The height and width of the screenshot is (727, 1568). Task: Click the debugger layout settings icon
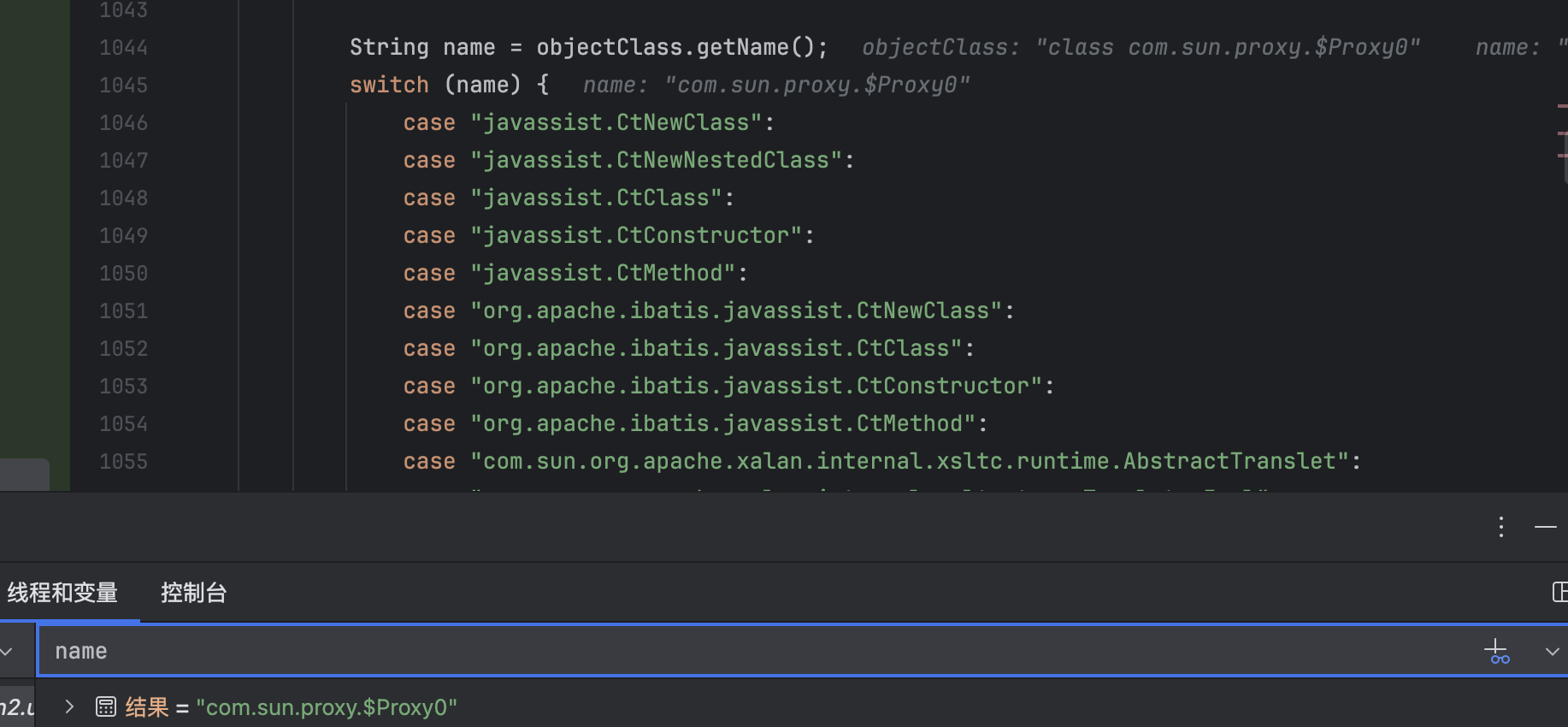click(1559, 592)
